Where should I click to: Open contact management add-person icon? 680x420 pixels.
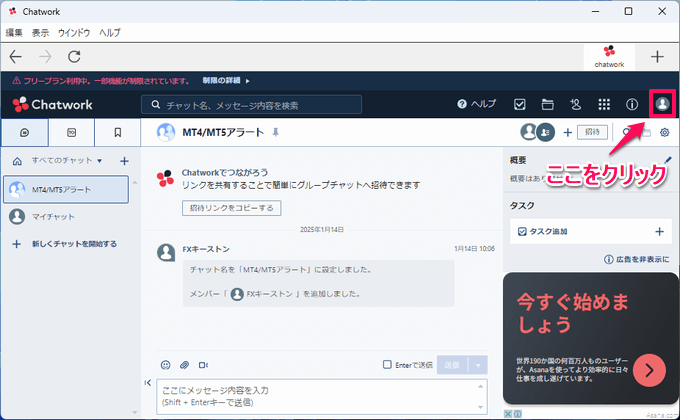tap(575, 104)
